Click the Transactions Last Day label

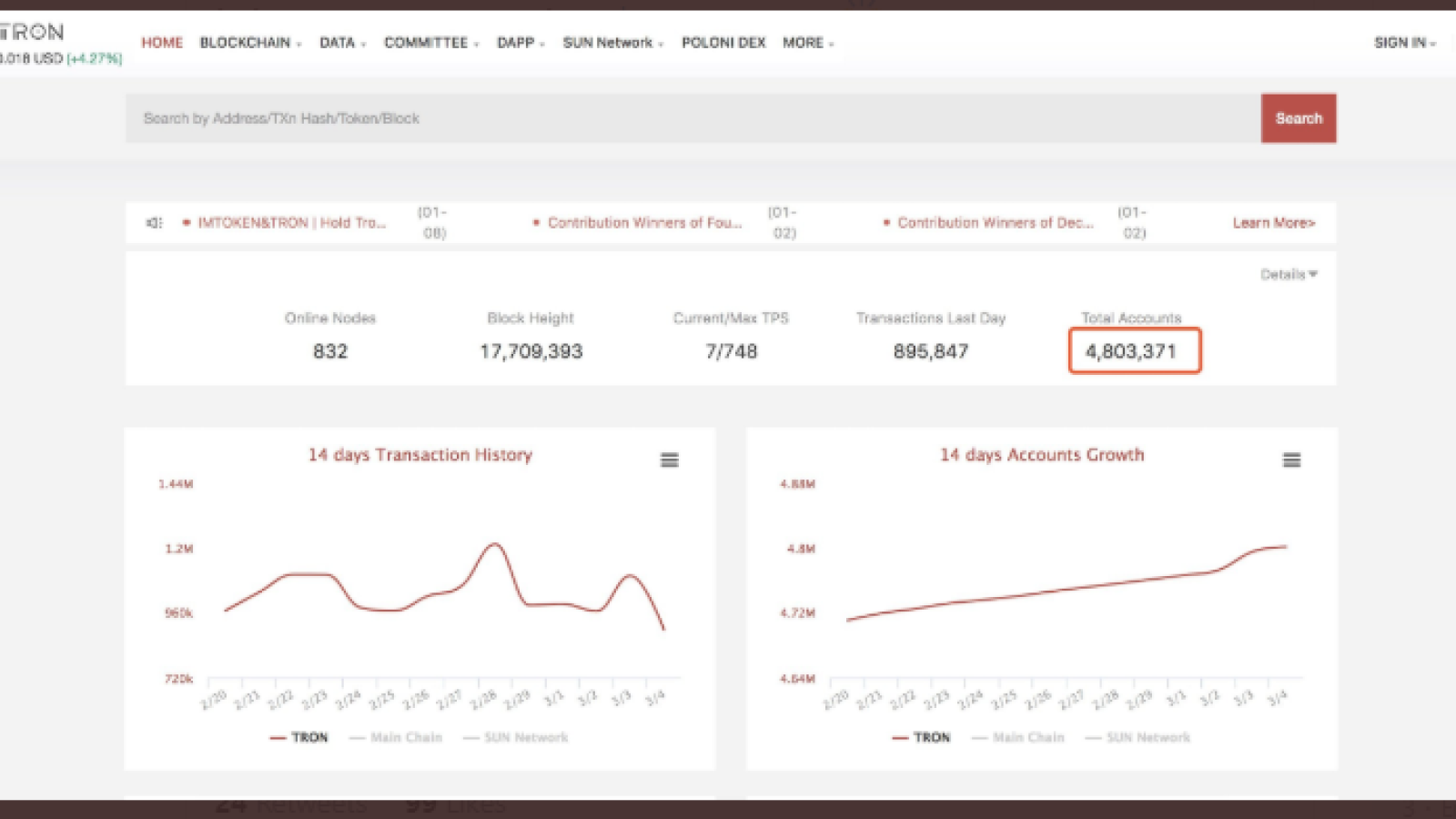(931, 318)
